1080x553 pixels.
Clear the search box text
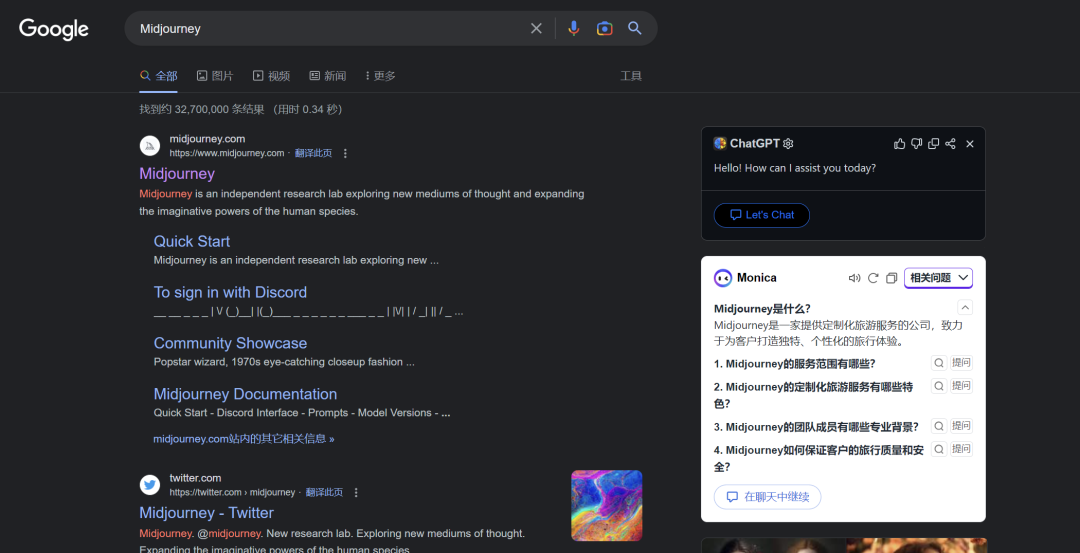[536, 29]
